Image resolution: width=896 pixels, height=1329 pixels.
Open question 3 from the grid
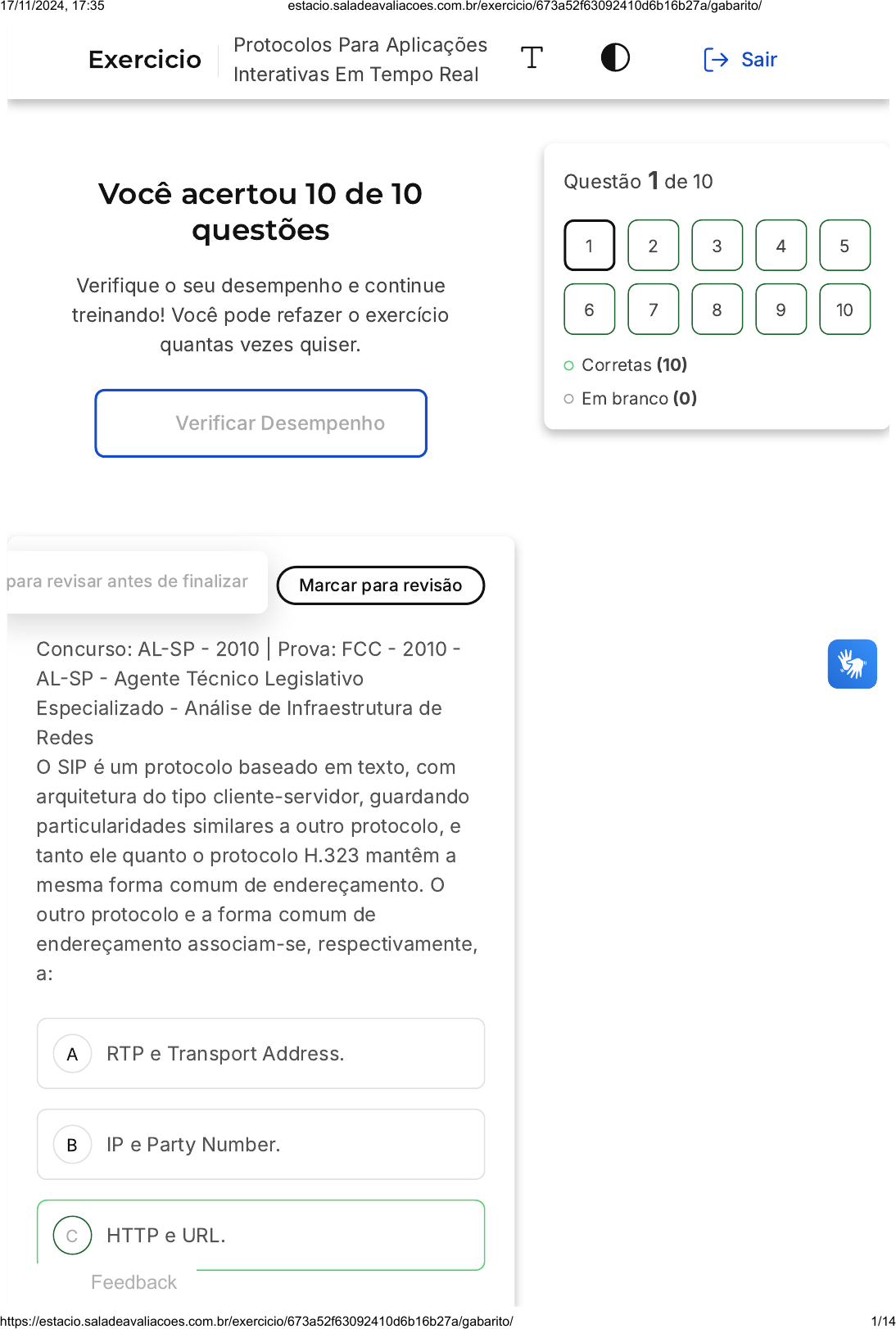[x=717, y=246]
